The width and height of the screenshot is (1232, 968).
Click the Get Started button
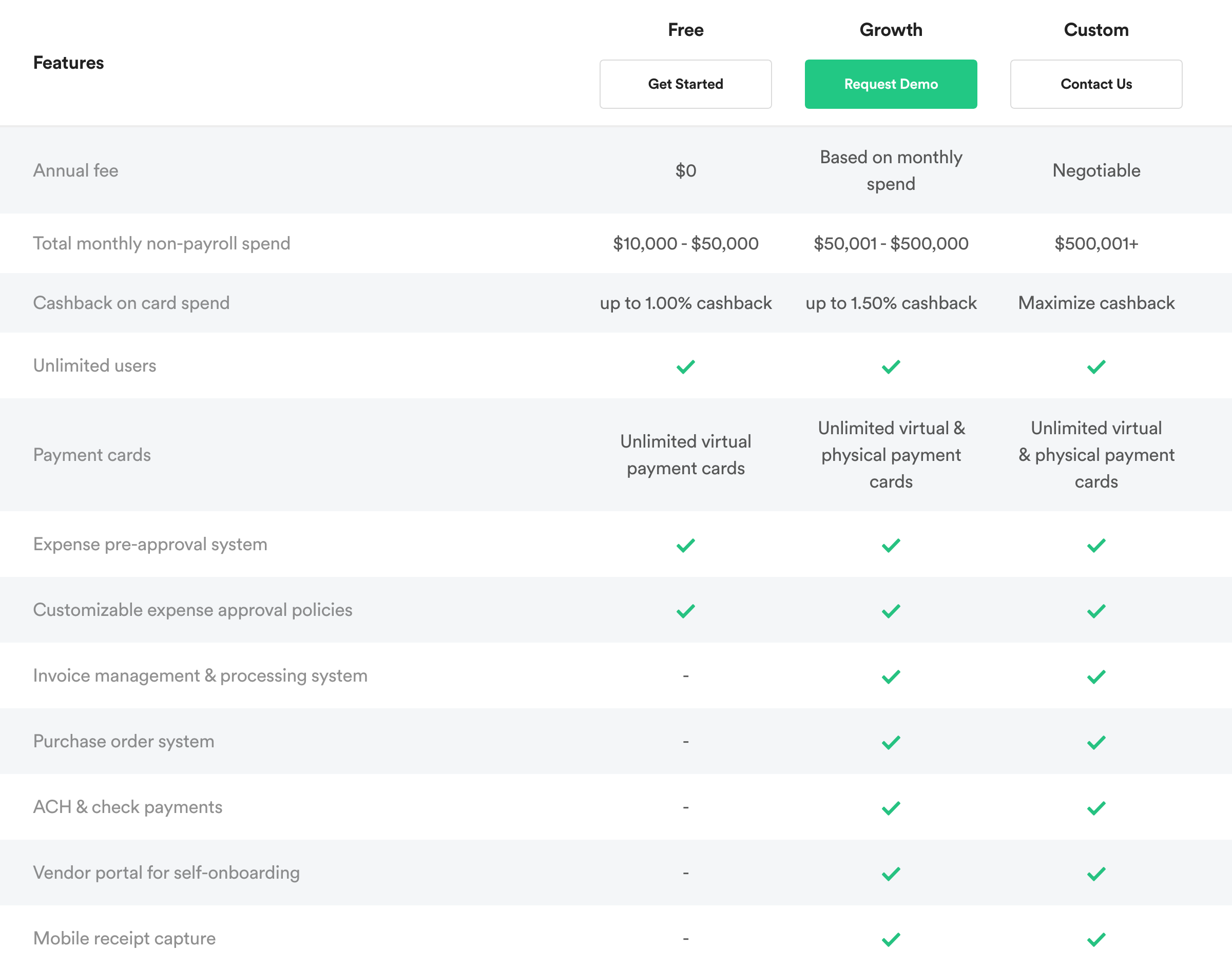coord(685,84)
